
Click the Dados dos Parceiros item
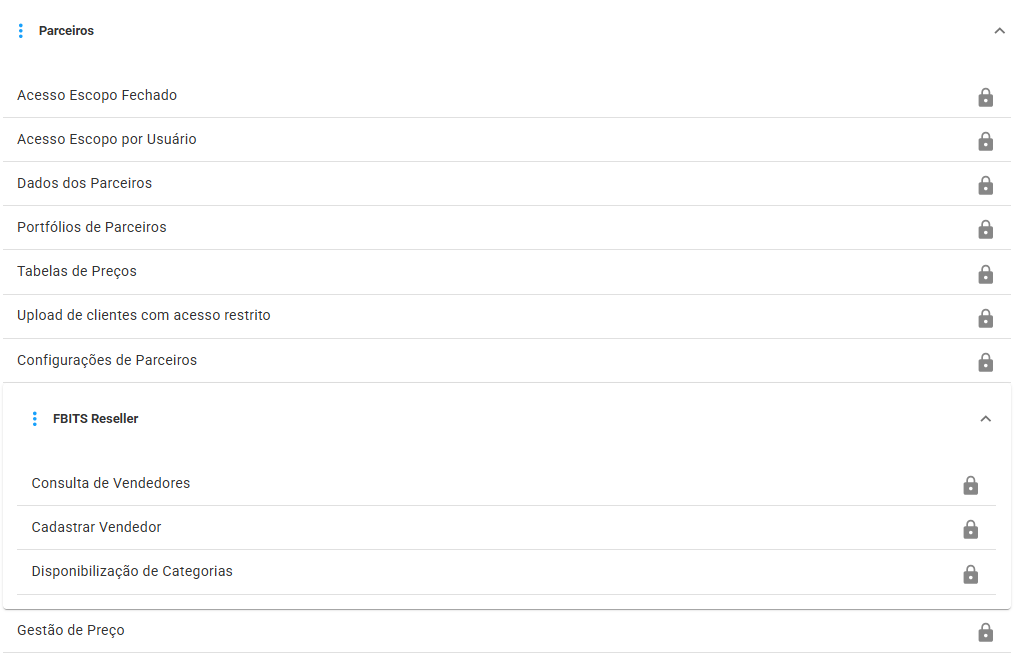click(507, 183)
